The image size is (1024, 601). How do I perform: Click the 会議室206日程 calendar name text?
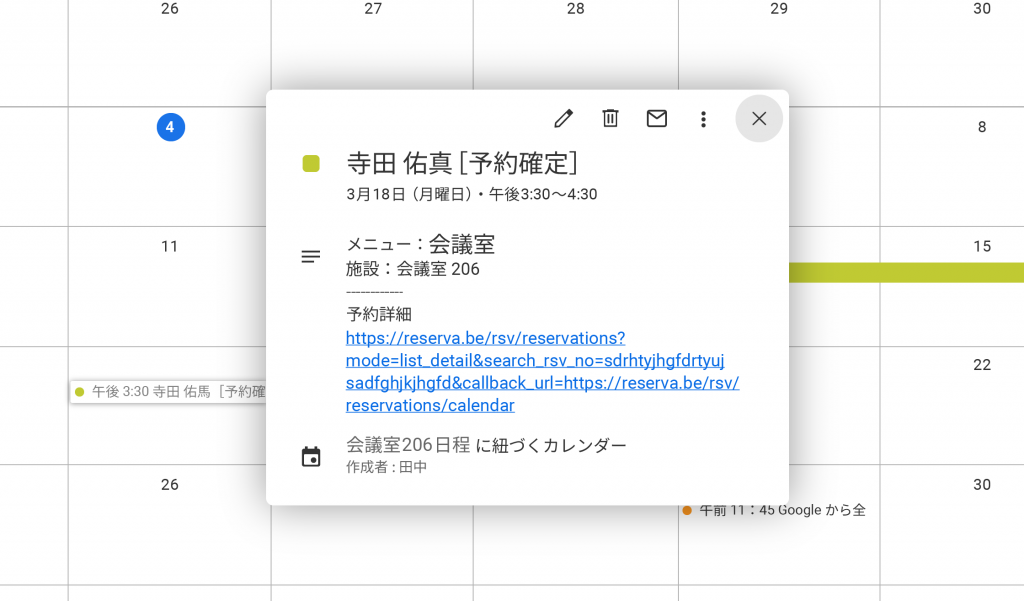tap(408, 446)
